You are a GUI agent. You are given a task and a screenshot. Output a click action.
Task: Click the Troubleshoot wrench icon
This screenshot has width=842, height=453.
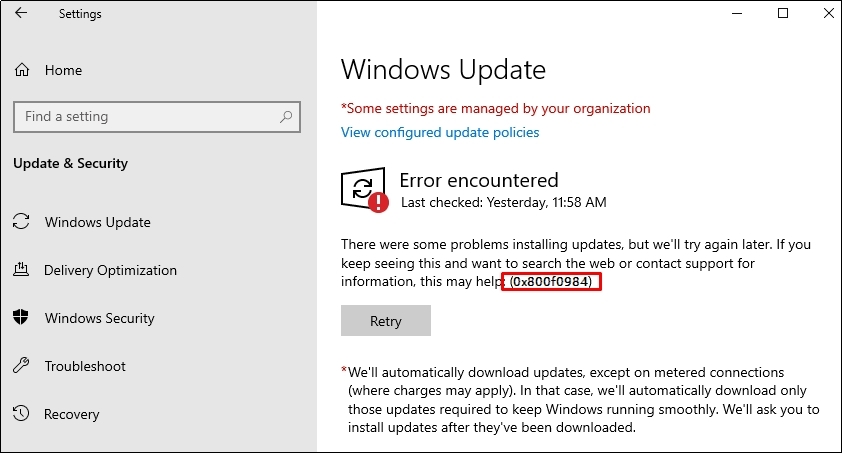(x=21, y=366)
